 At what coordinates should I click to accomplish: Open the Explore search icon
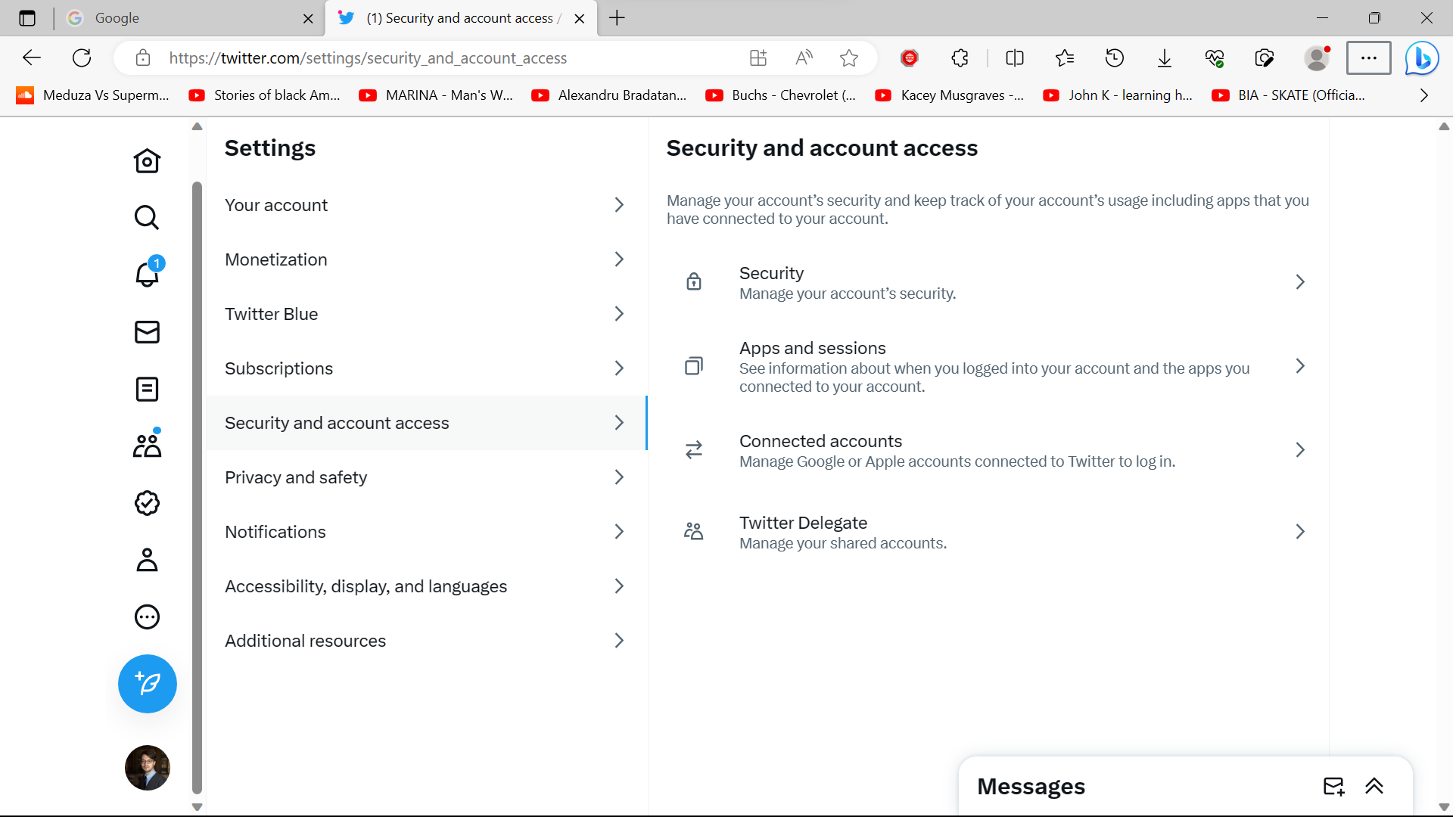(147, 218)
